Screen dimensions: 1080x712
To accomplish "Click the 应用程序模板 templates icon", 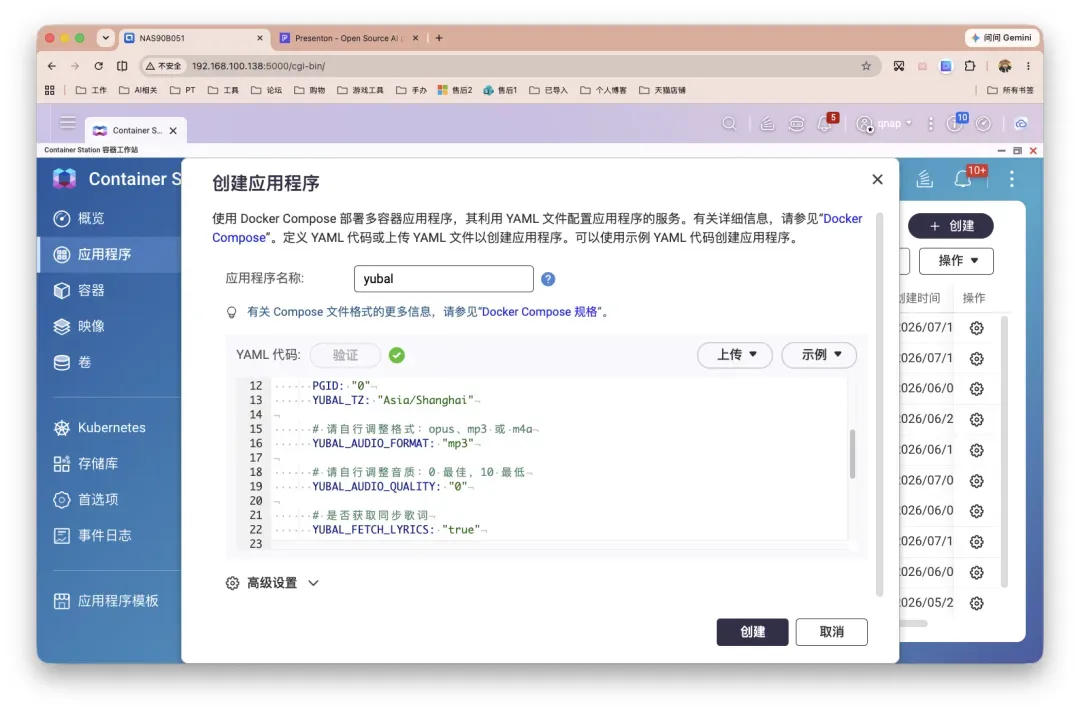I will 61,600.
